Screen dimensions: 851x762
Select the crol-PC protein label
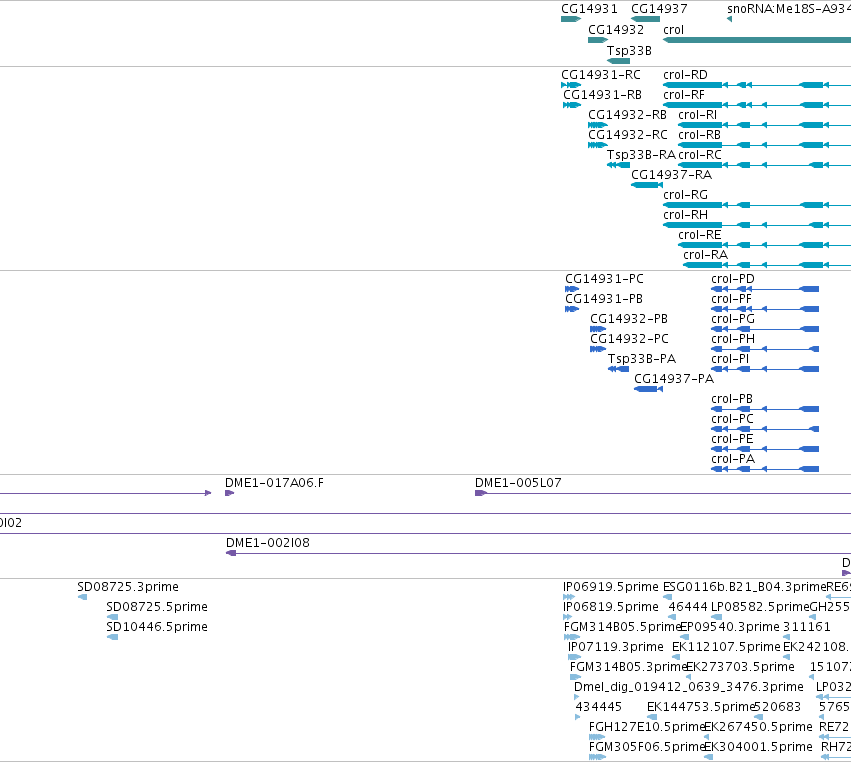pos(733,419)
